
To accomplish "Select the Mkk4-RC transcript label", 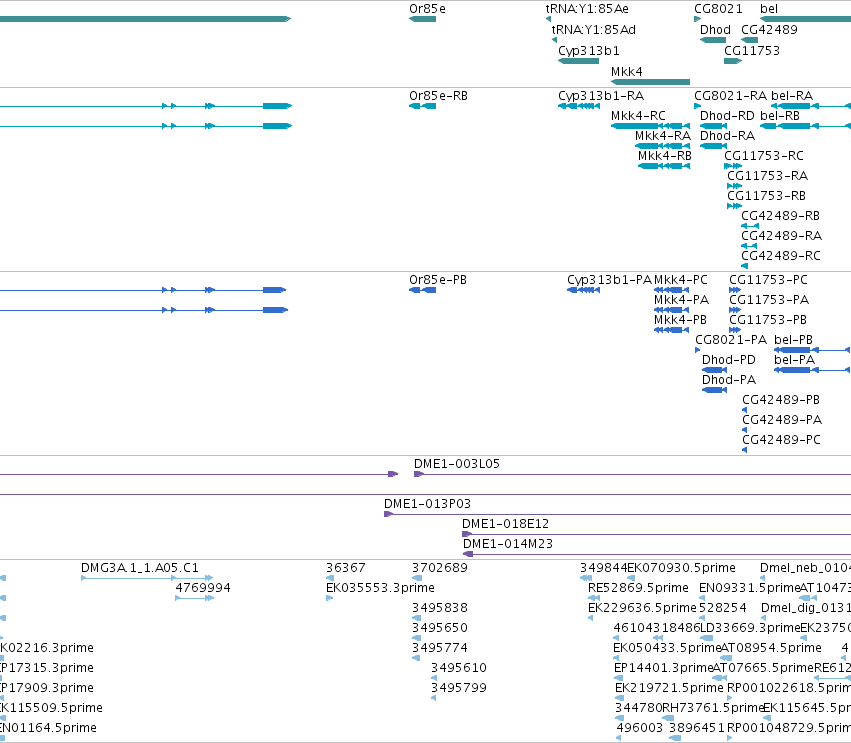I will coord(638,116).
